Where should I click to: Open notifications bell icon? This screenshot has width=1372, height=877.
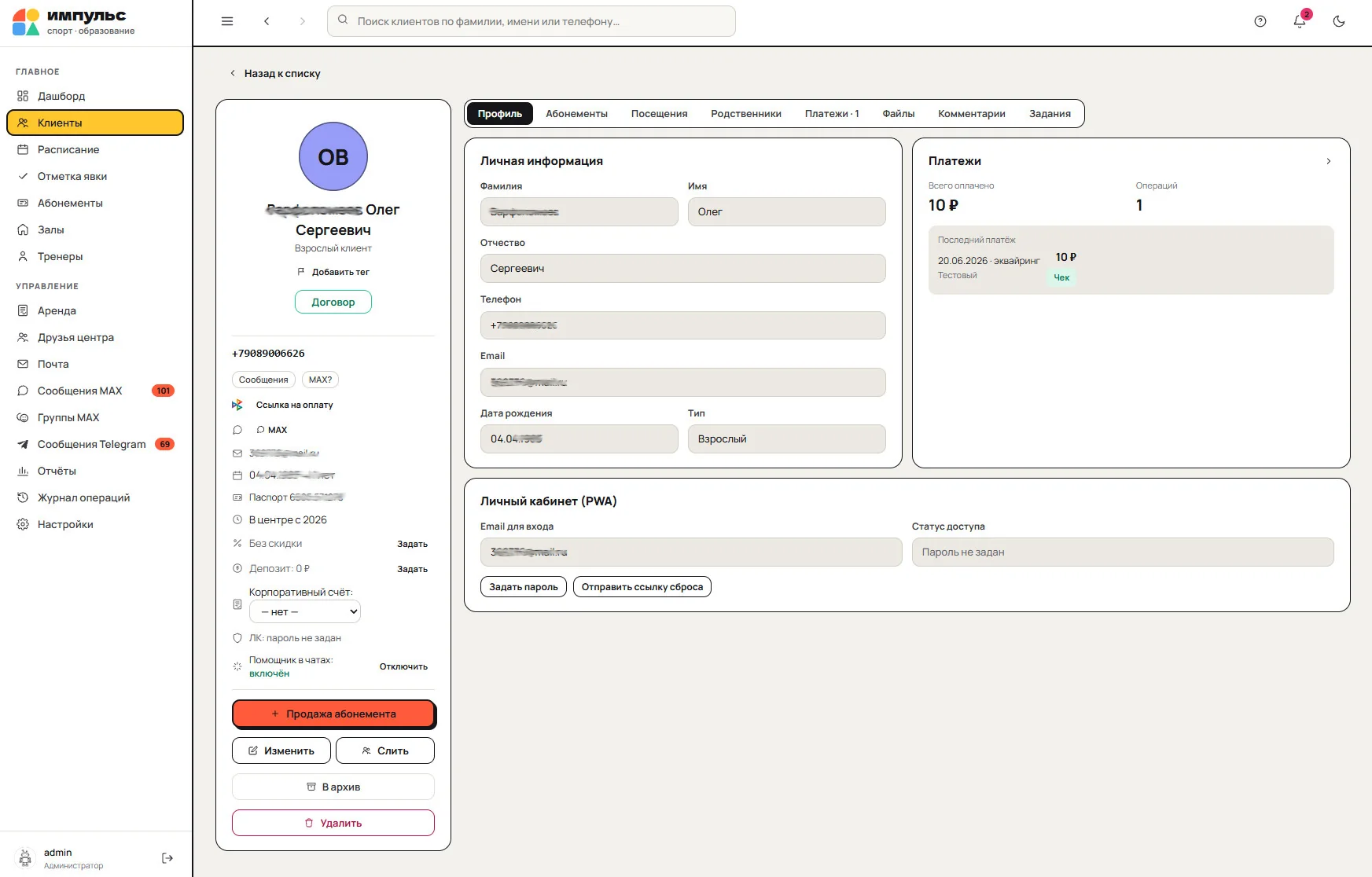tap(1300, 21)
